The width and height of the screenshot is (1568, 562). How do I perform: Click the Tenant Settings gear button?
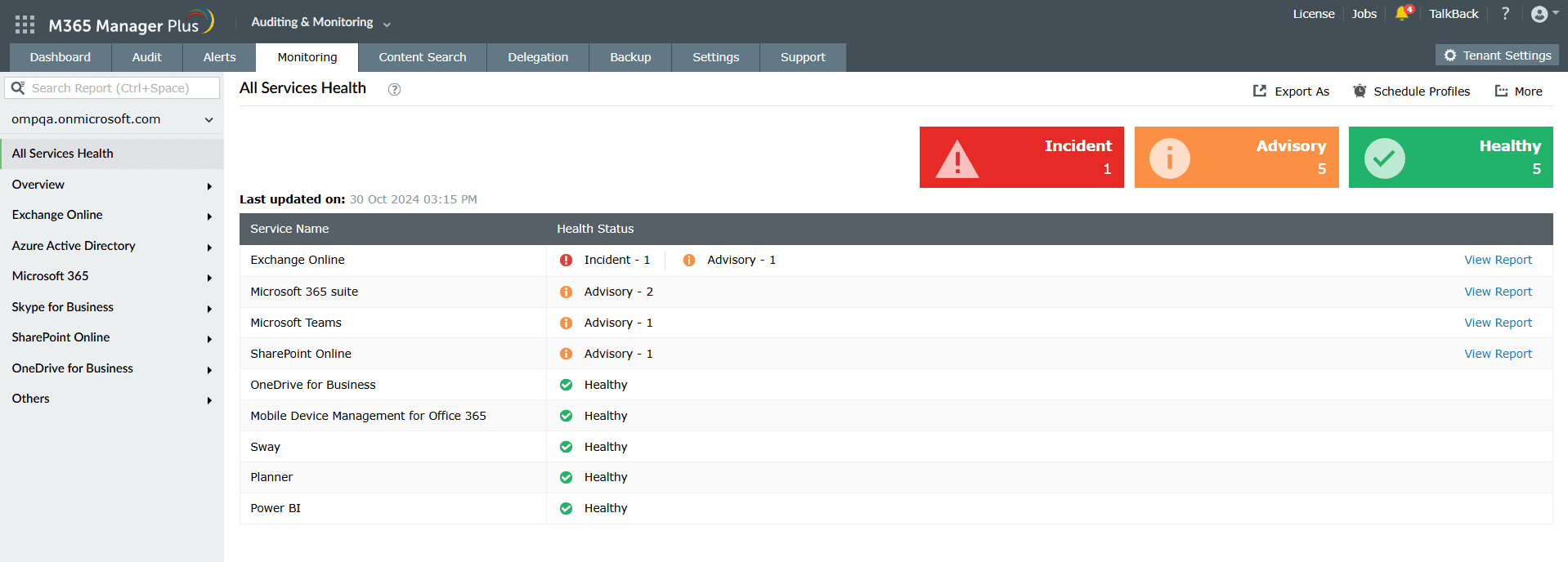pyautogui.click(x=1497, y=56)
